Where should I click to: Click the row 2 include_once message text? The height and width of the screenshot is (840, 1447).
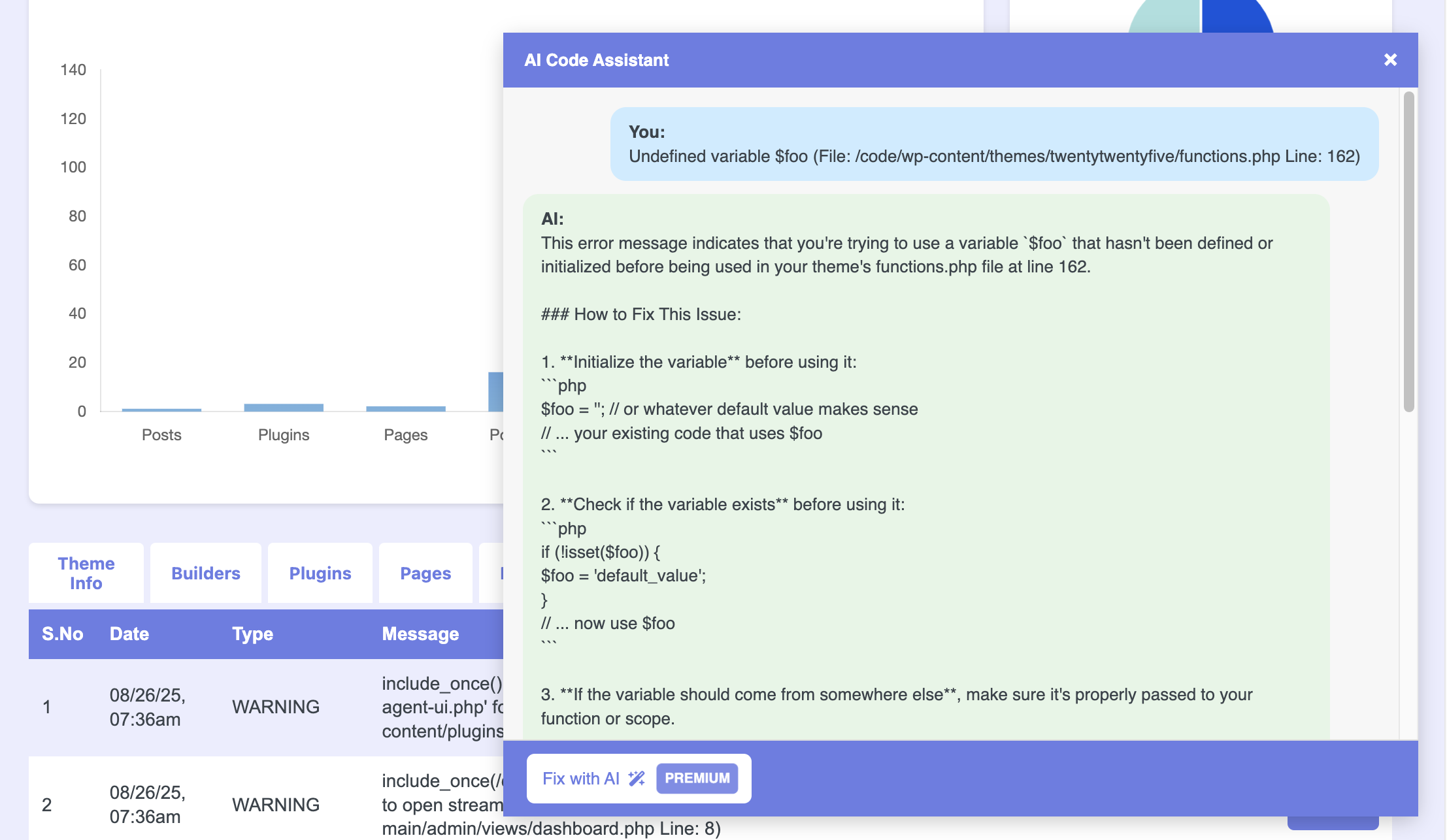pos(442,804)
